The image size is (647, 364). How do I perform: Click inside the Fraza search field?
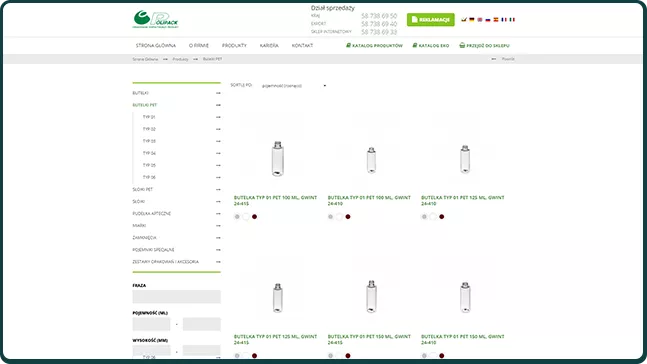coord(177,297)
